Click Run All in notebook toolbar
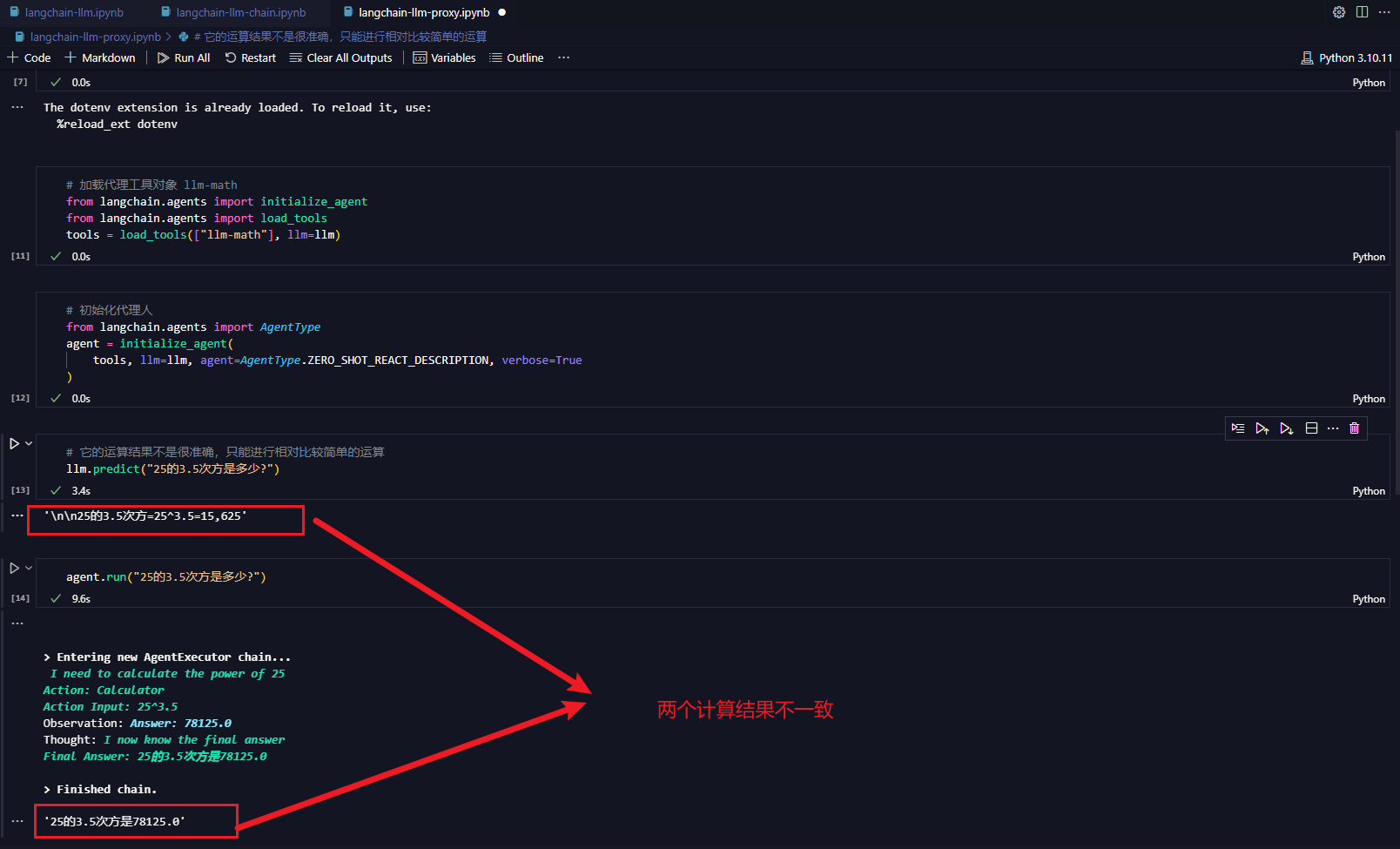Image resolution: width=1400 pixels, height=849 pixels. click(x=184, y=57)
